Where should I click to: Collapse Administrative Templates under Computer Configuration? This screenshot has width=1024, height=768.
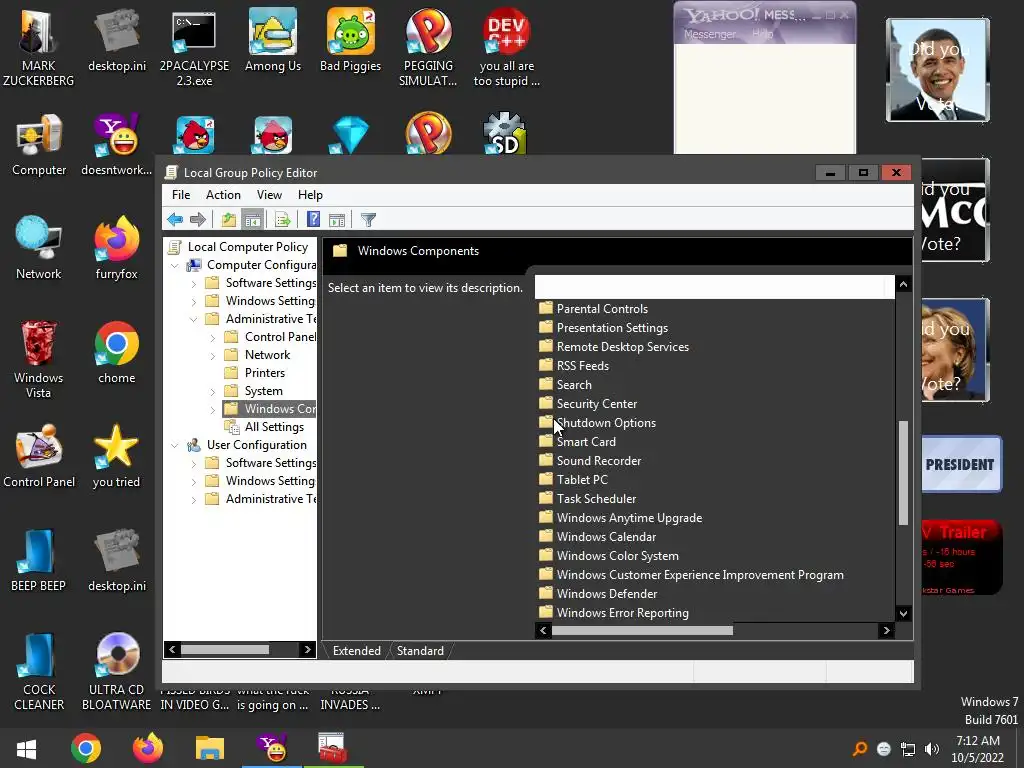tap(194, 319)
